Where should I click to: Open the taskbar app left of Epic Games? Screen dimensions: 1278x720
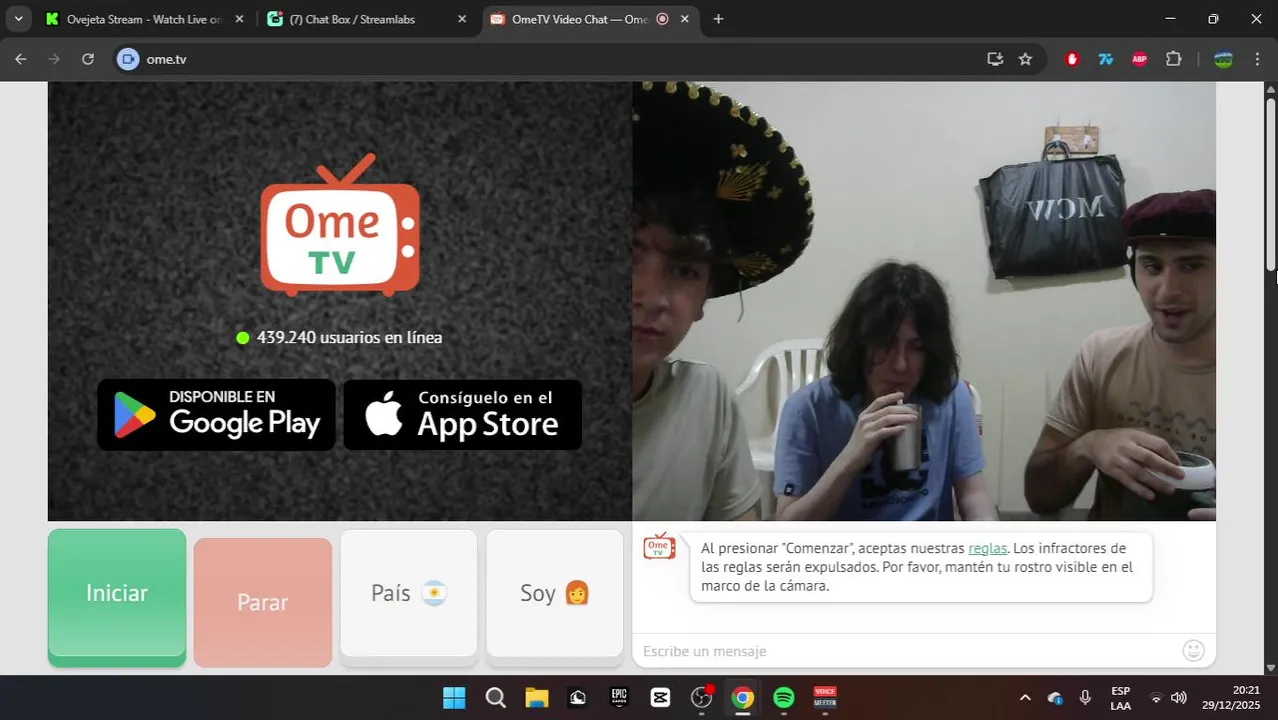[x=578, y=698]
